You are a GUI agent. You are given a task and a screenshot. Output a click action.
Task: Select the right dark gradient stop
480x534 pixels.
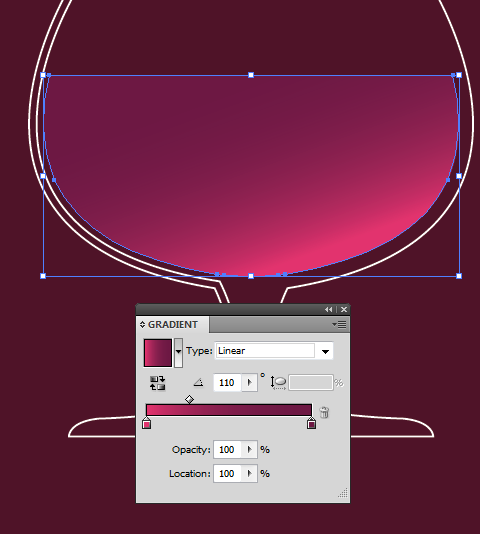click(311, 423)
